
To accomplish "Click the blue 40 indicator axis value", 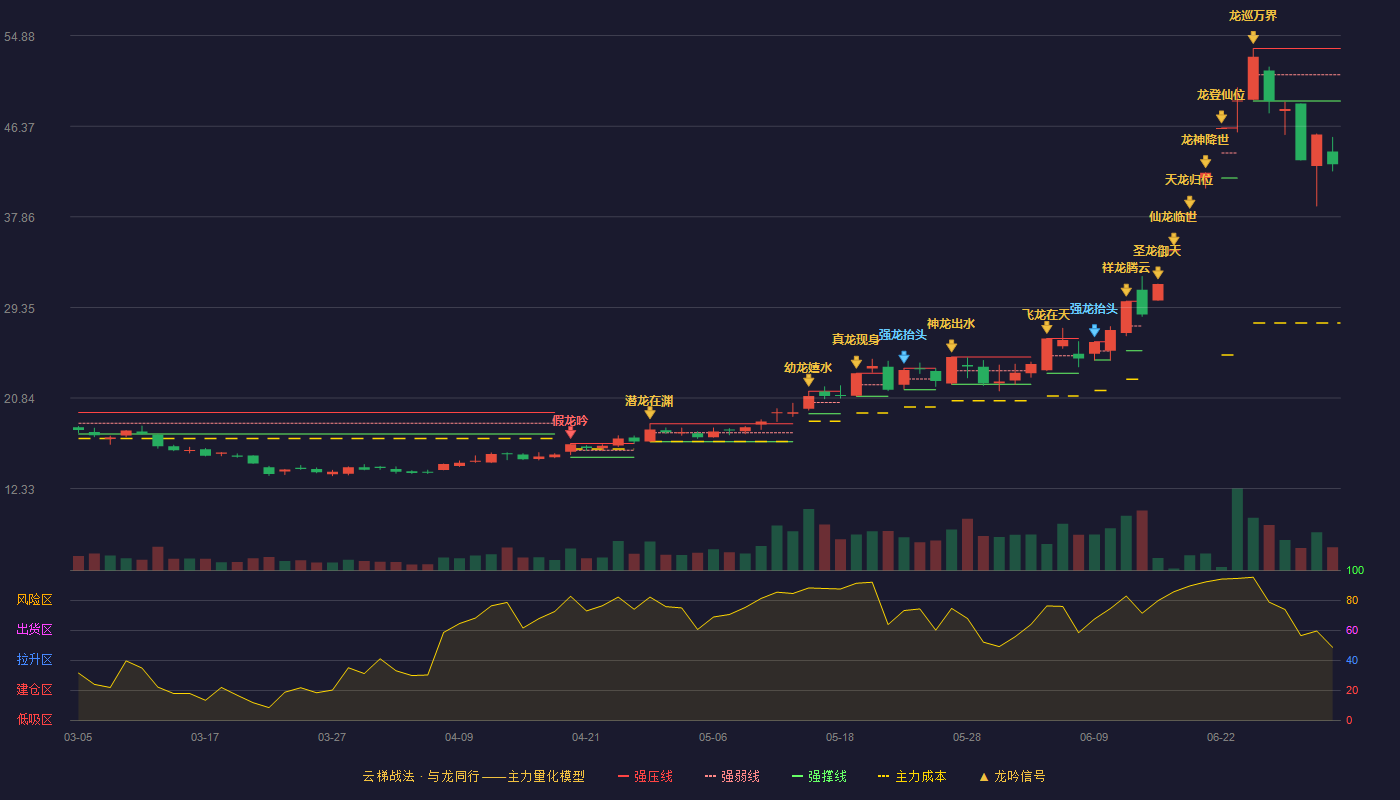I will [x=1351, y=660].
